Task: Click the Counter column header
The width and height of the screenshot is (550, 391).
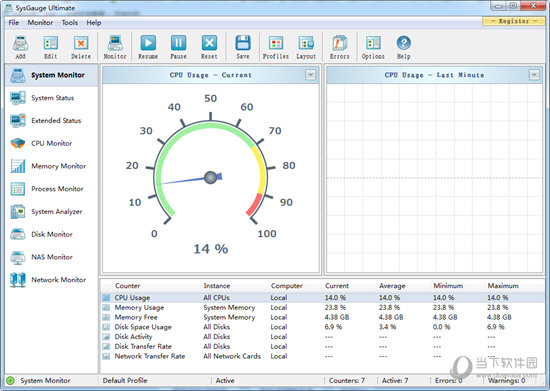Action: tap(128, 286)
